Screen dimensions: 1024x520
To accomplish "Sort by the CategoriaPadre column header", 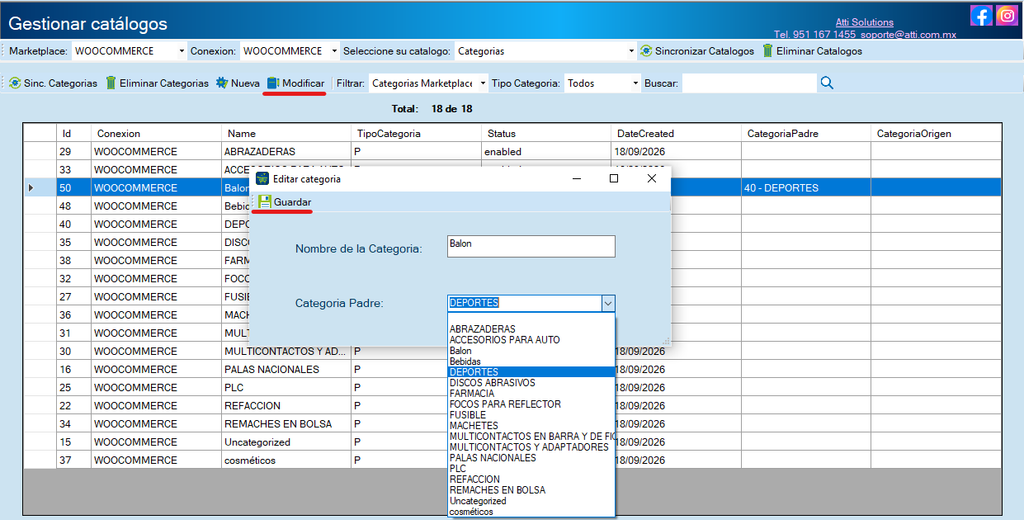I will click(806, 133).
